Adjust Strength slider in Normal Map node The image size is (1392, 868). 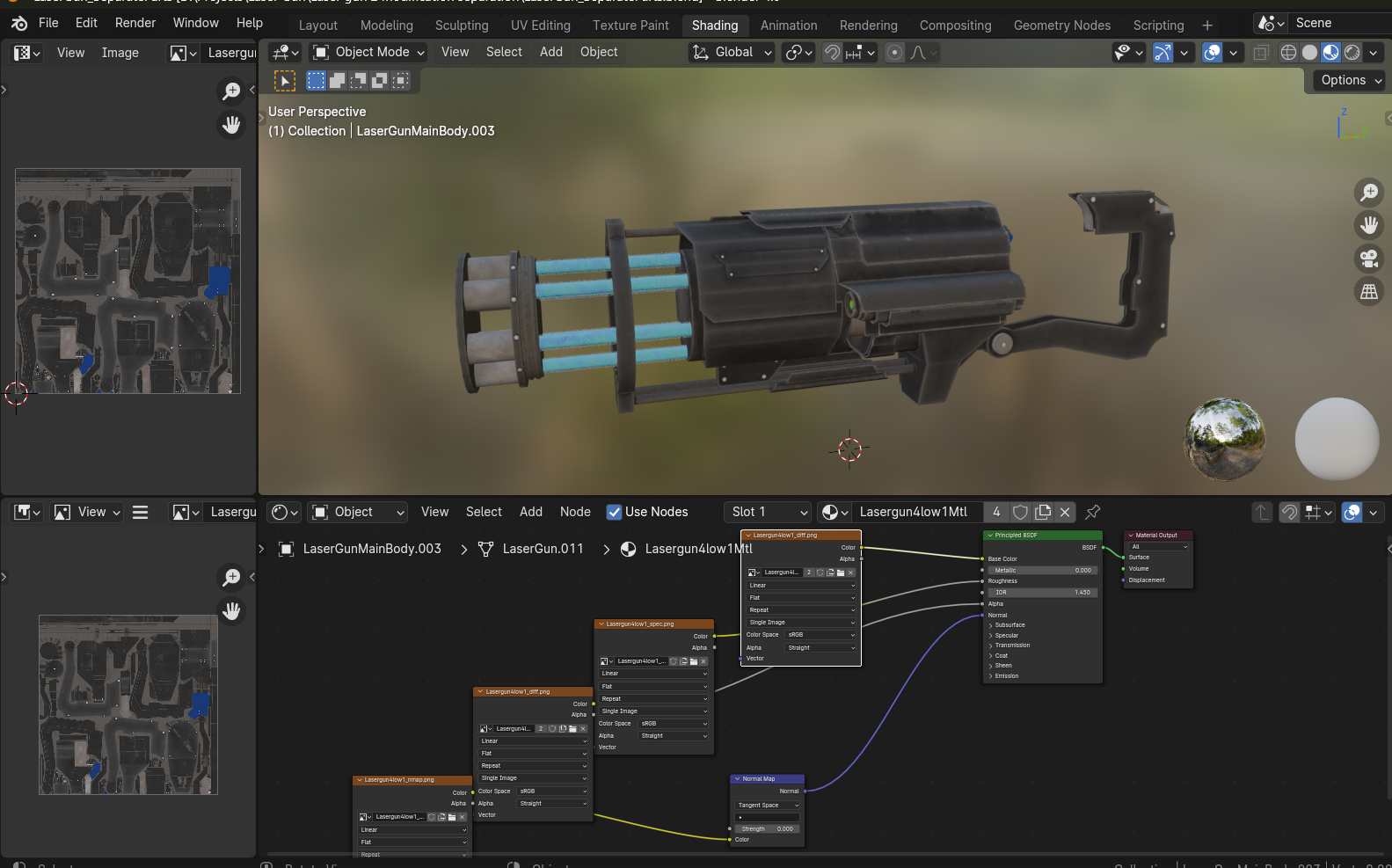coord(768,829)
